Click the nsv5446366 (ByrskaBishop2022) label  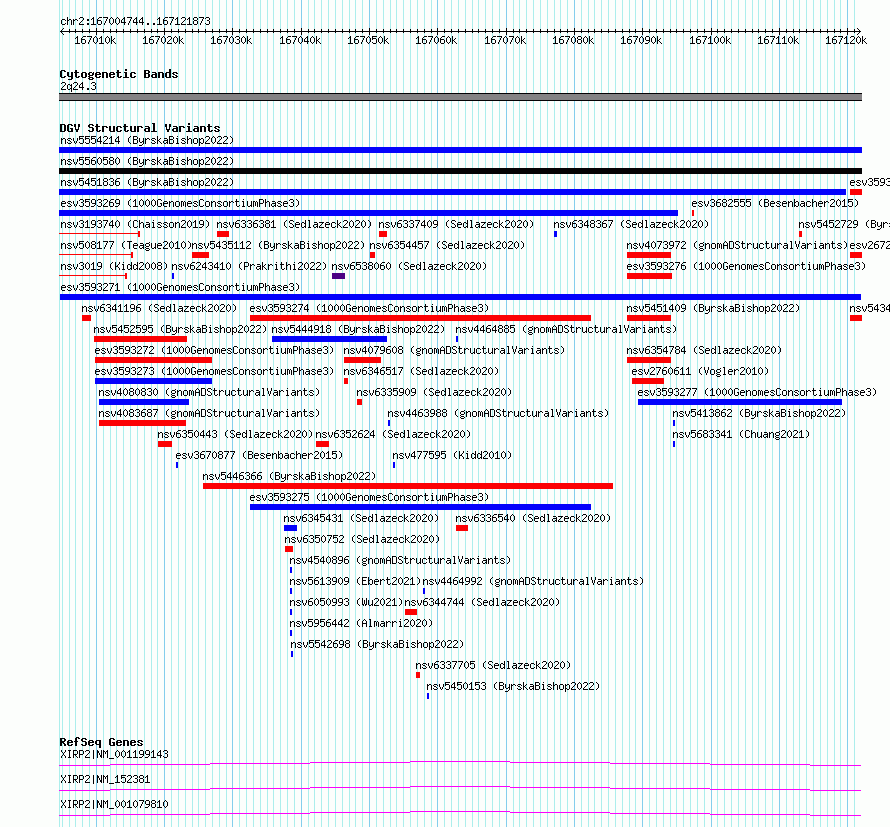[289, 476]
